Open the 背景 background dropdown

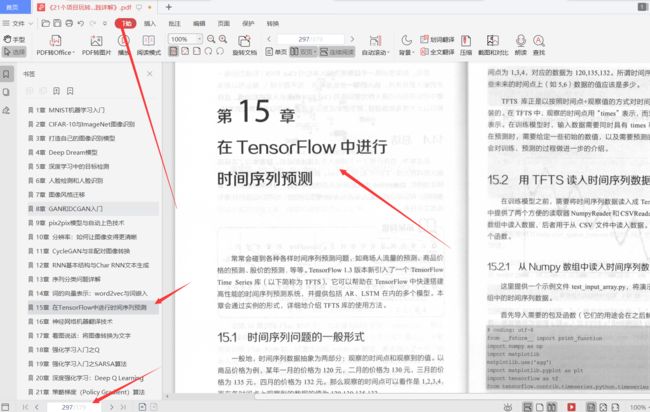tap(407, 46)
